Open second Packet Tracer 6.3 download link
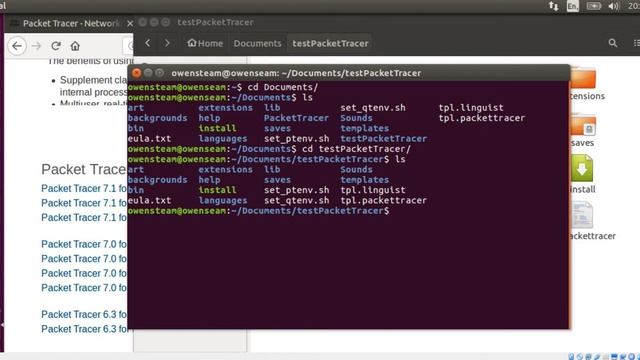Screen dimensions: 640x360 [x=84, y=329]
